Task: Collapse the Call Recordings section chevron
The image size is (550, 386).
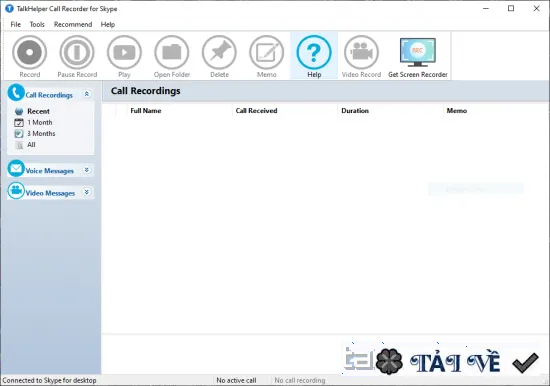Action: (87, 94)
